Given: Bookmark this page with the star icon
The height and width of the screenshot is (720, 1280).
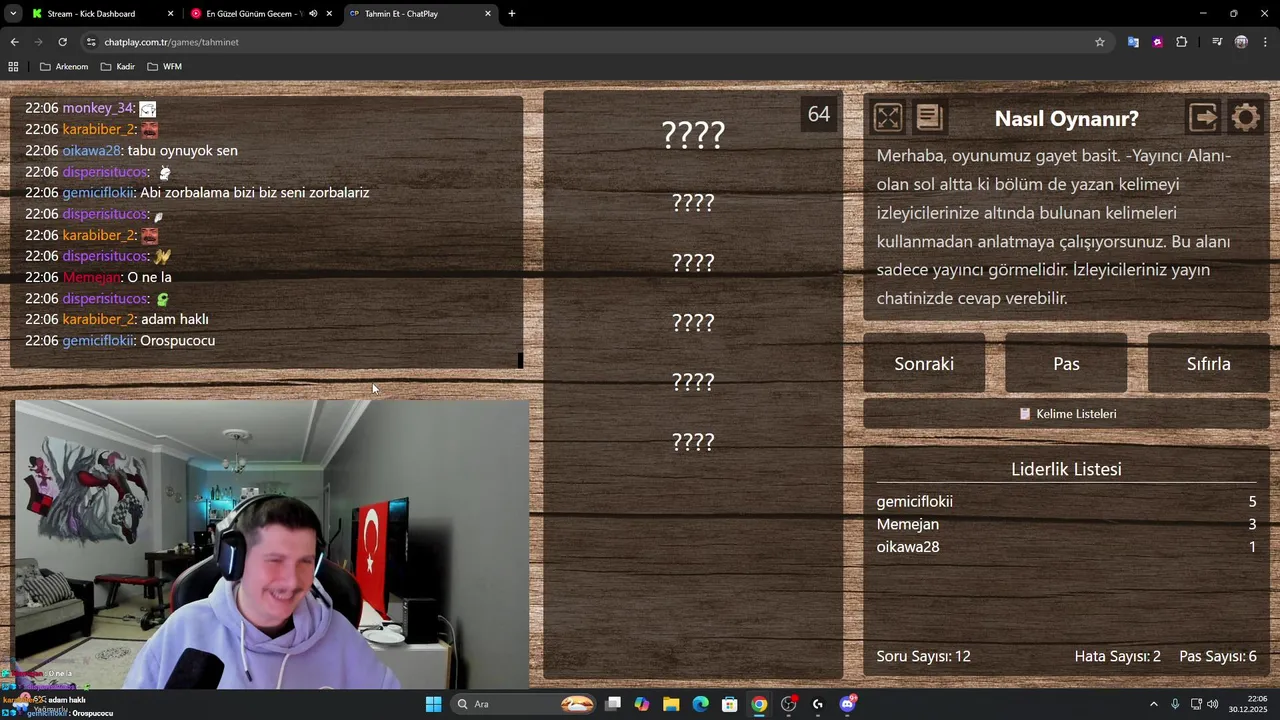Looking at the screenshot, I should point(1100,42).
